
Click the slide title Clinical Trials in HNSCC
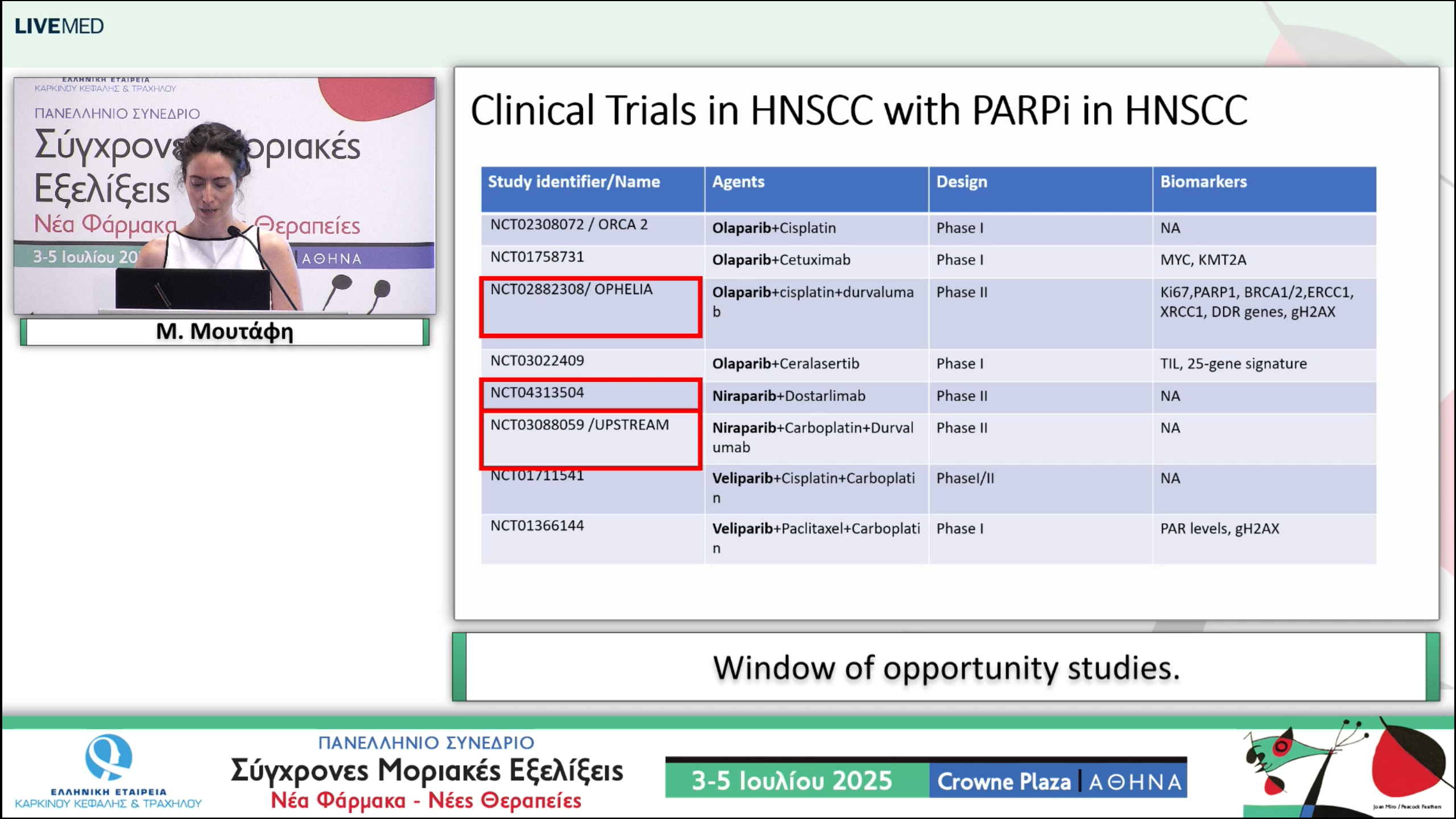(859, 110)
